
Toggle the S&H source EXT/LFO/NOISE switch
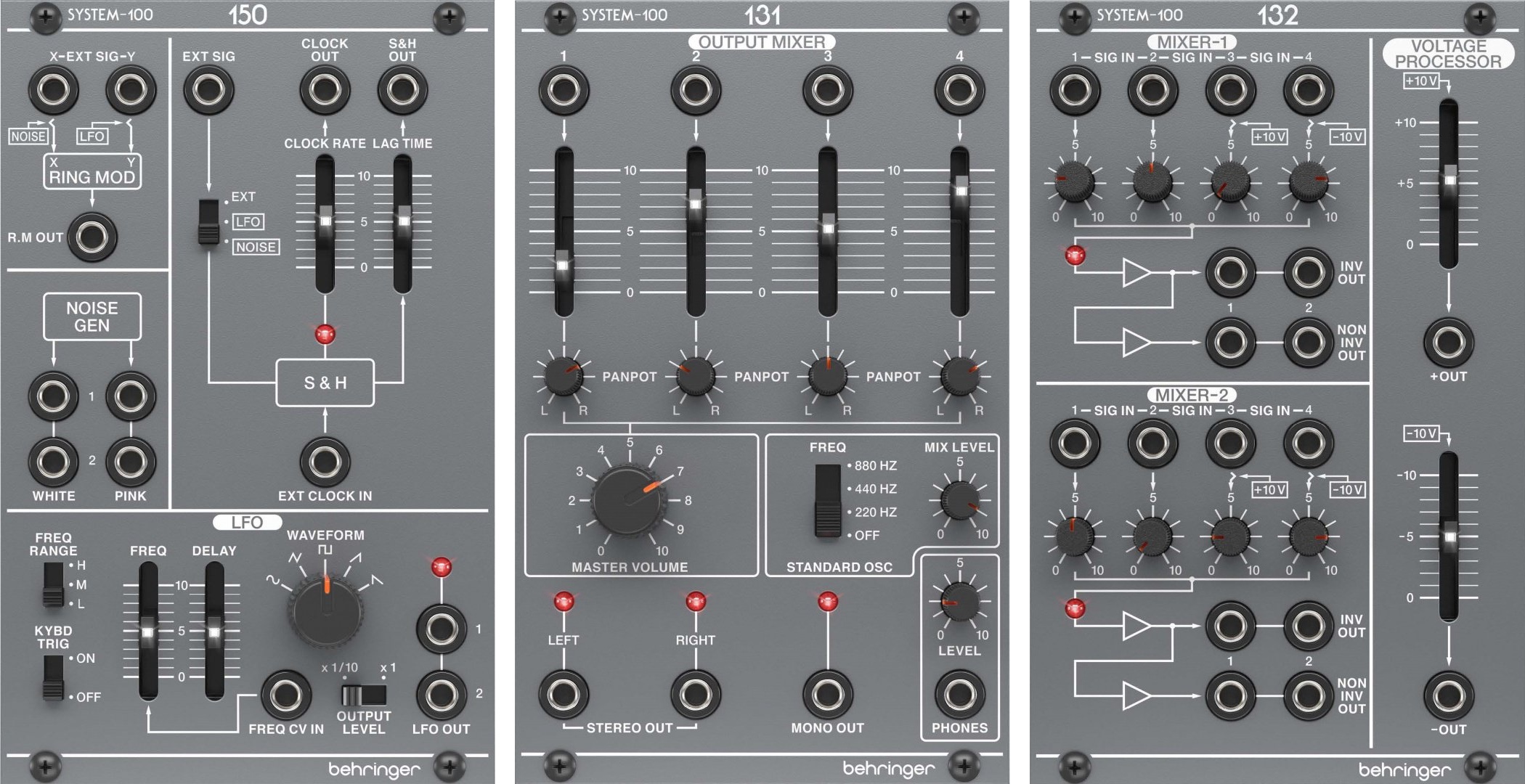point(208,222)
